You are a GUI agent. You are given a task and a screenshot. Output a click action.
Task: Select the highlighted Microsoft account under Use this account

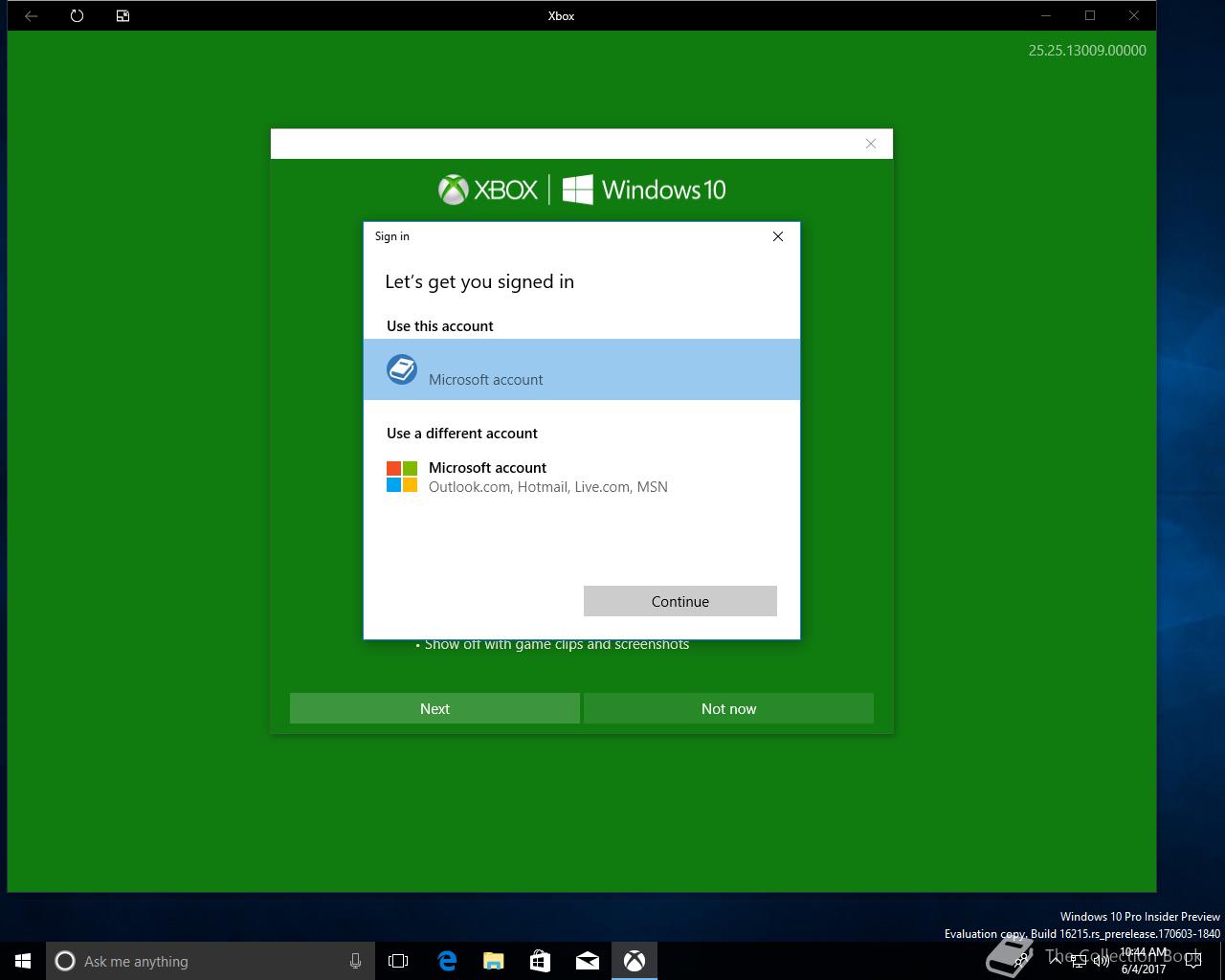click(582, 369)
